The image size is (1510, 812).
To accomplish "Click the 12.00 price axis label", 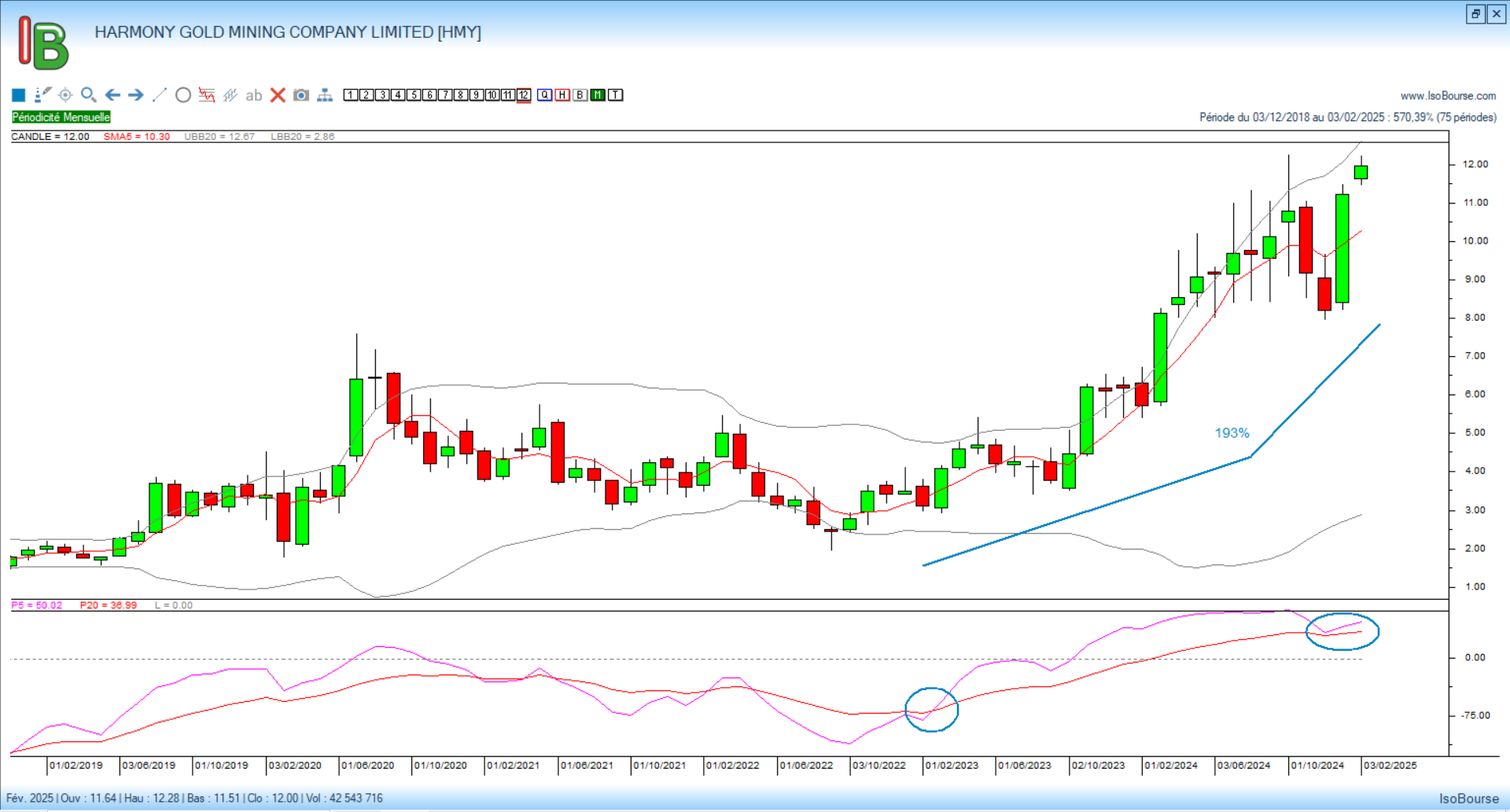I will 1475,164.
